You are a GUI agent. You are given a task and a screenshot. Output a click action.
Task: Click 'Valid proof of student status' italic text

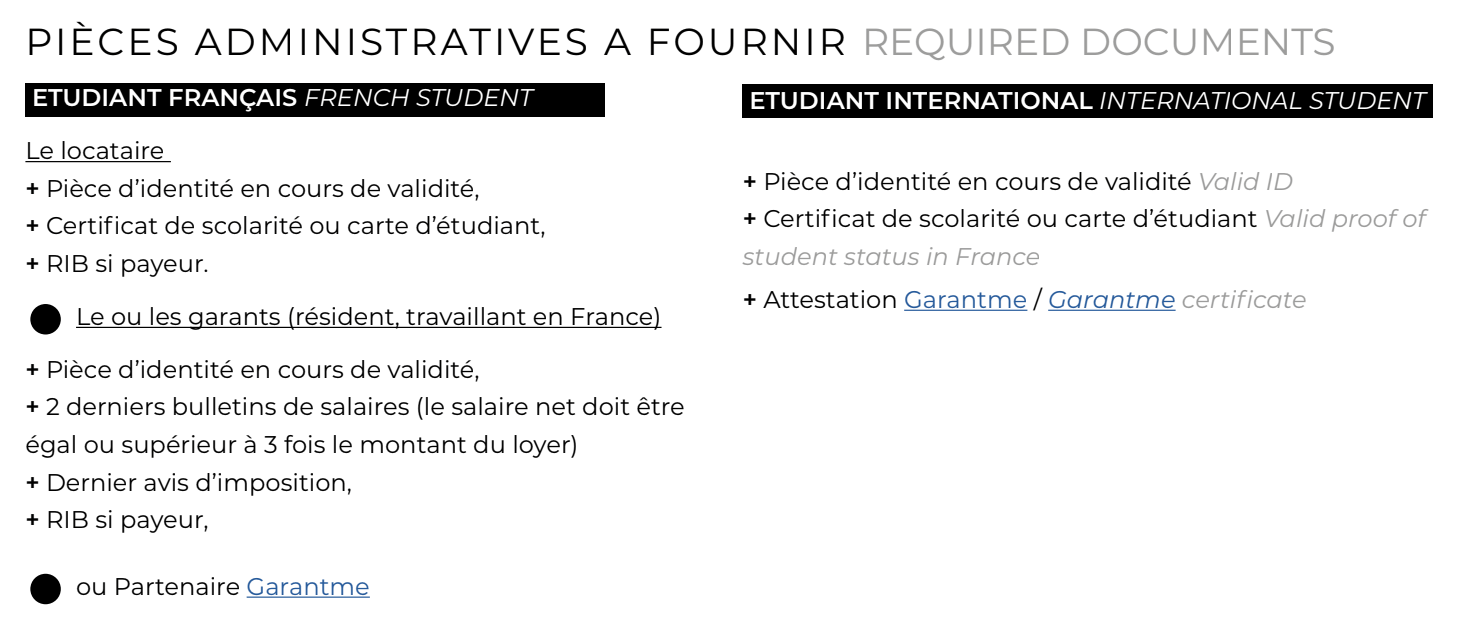[1086, 238]
